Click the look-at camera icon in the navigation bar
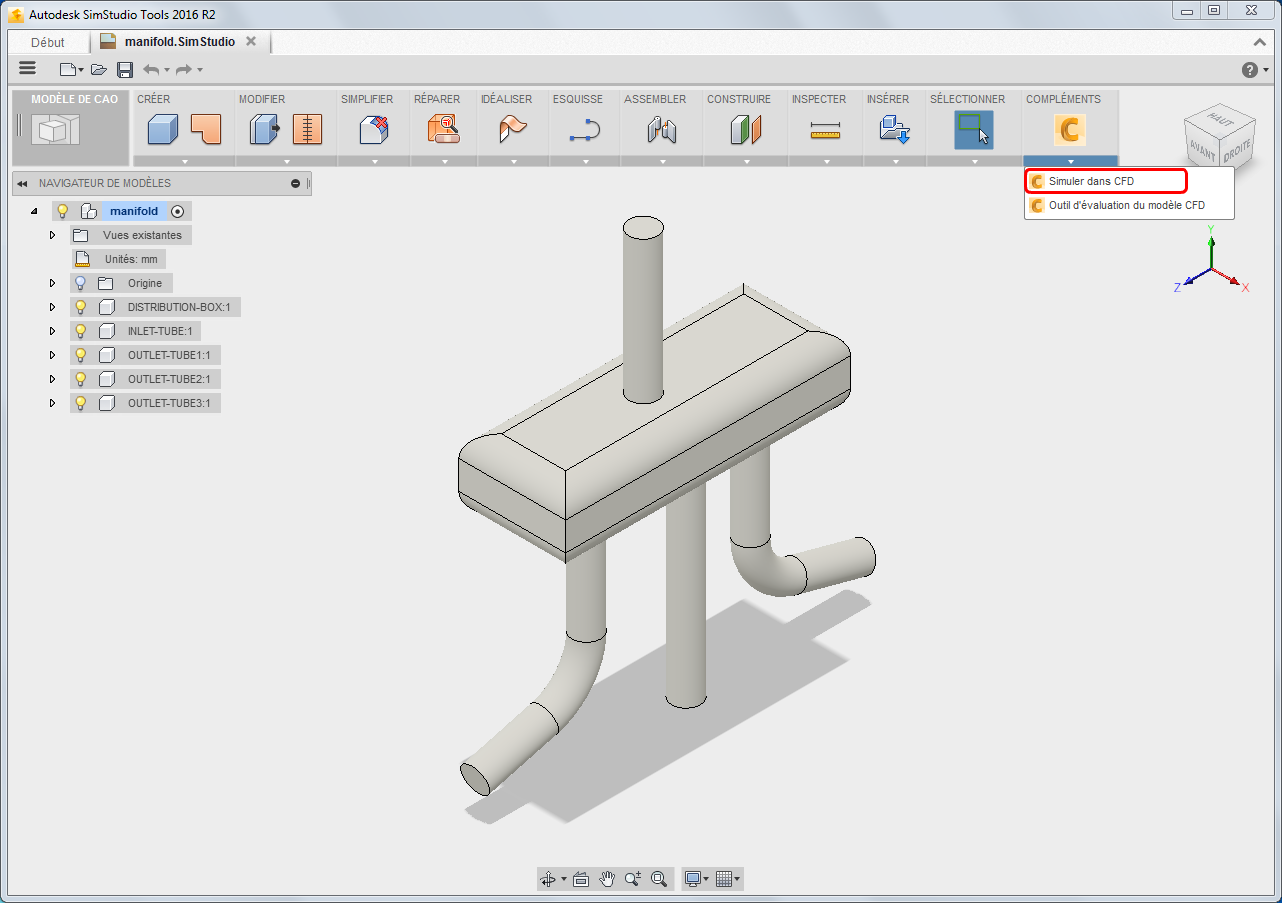Screen dimensions: 1282x903 [x=580, y=879]
